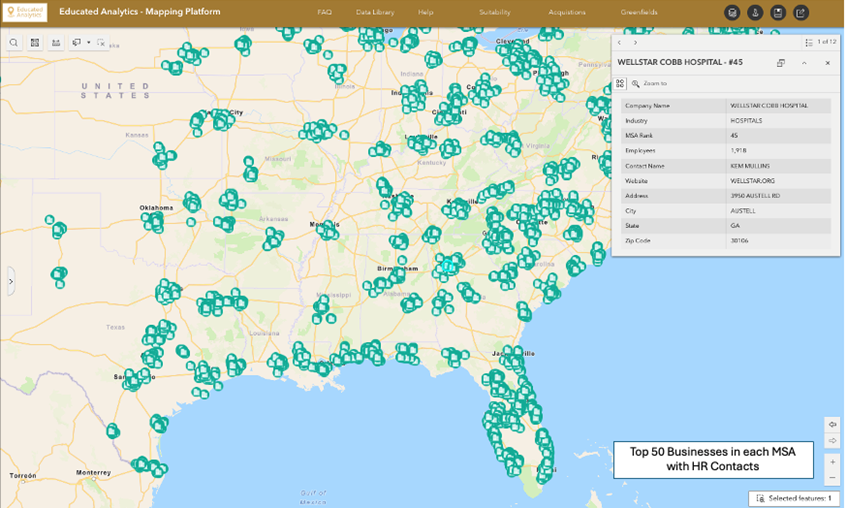Zoom in on the map with plus button
This screenshot has width=845, height=508.
coord(833,461)
